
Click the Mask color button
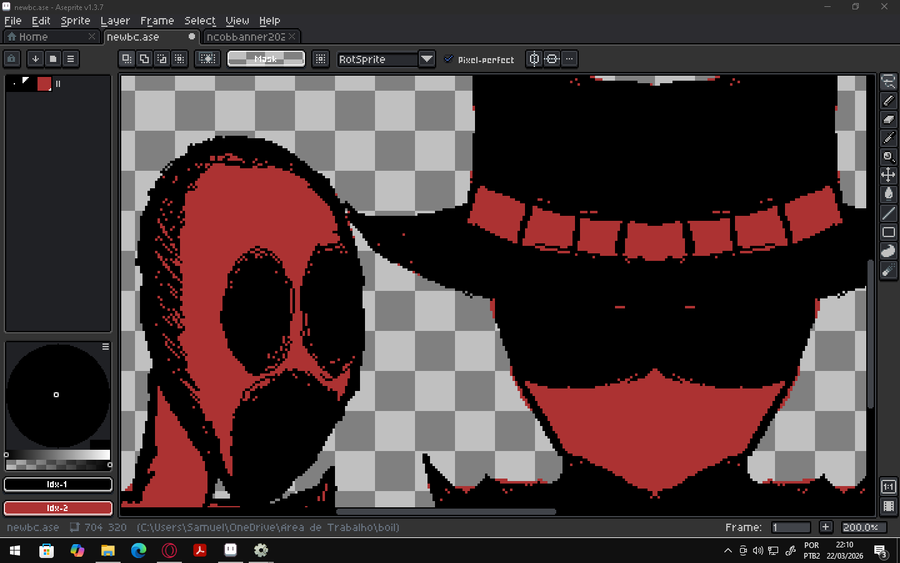tap(266, 59)
